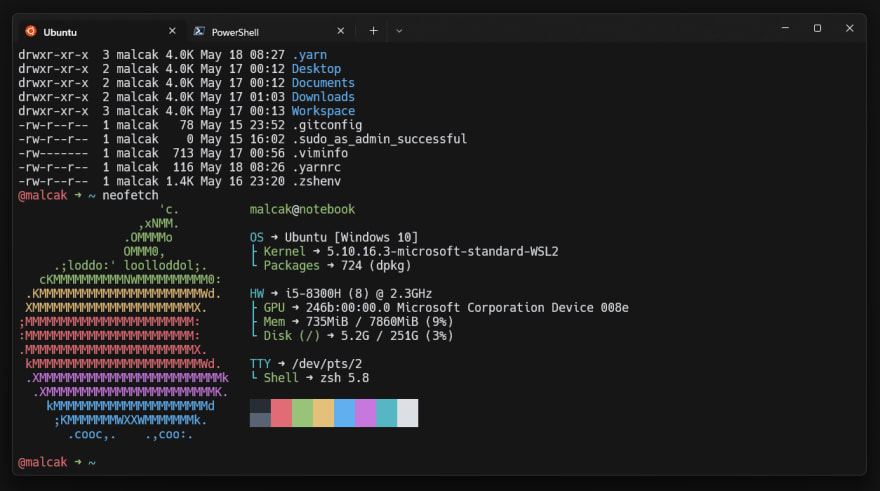Click the Documents directory name

(323, 83)
